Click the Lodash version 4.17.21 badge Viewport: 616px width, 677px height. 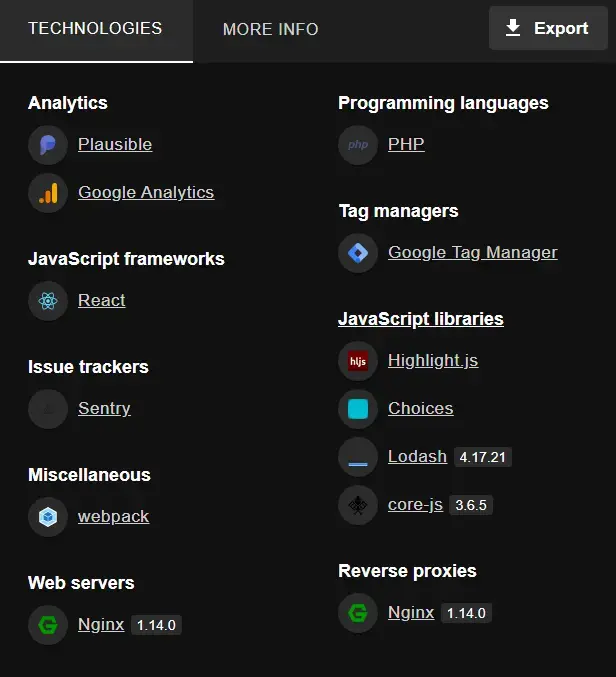tap(483, 457)
